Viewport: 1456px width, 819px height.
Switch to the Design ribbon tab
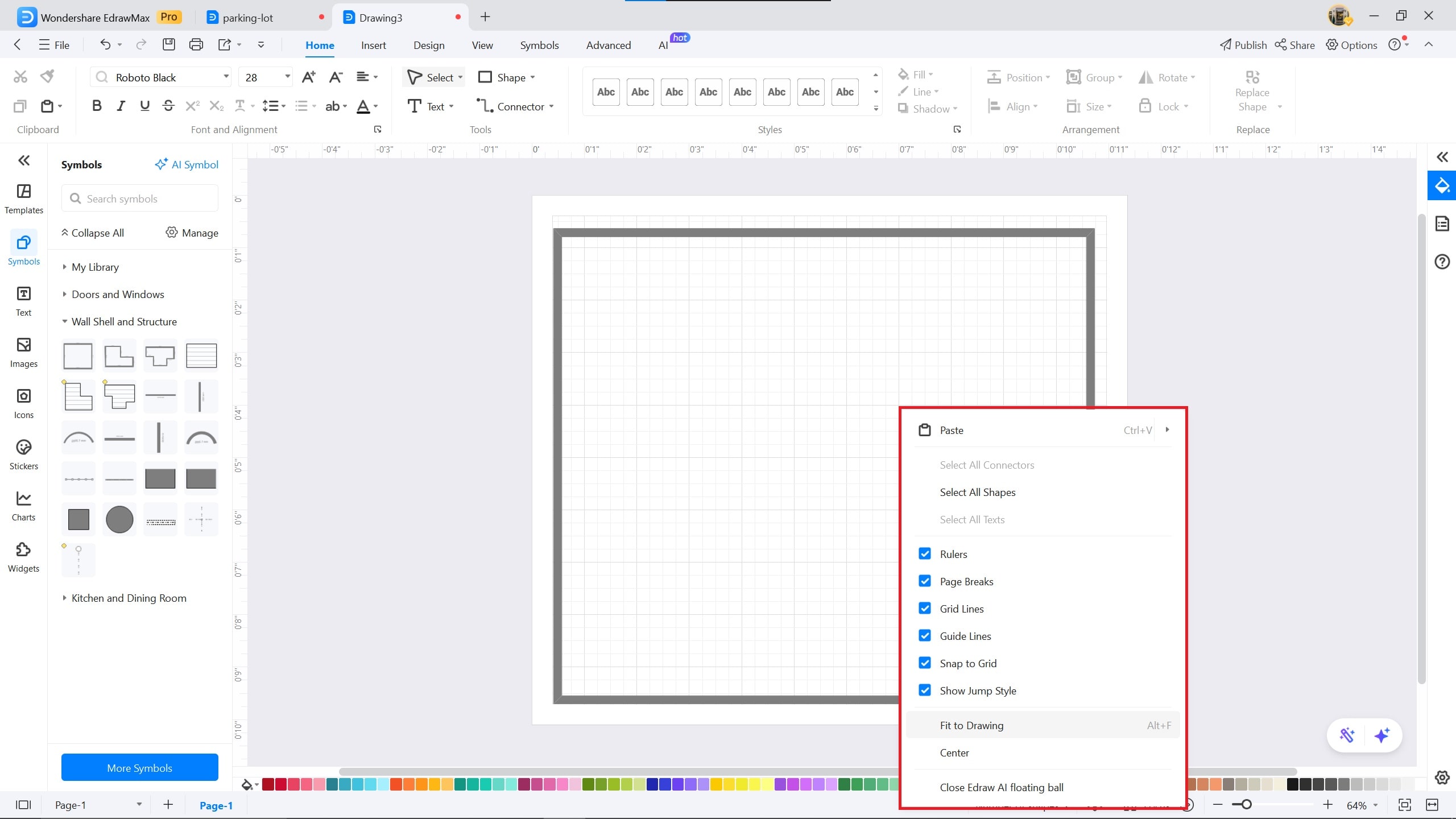click(429, 45)
